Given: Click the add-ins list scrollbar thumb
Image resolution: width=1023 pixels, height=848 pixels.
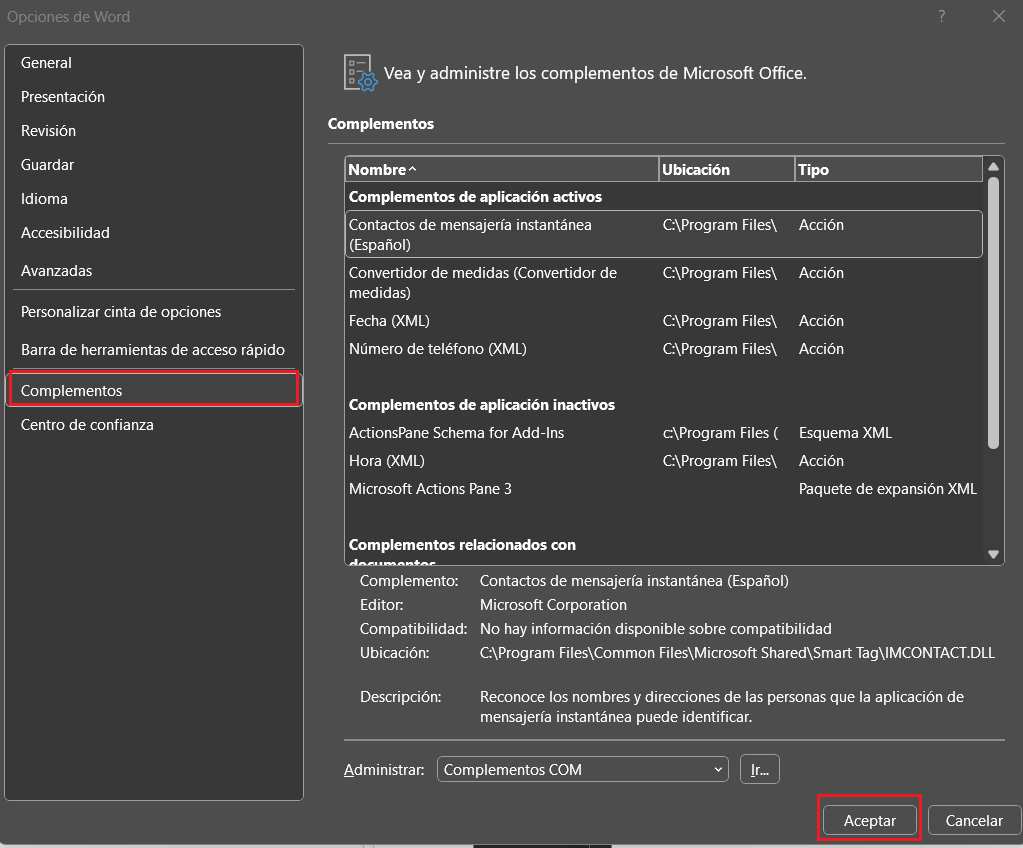Looking at the screenshot, I should [x=993, y=313].
